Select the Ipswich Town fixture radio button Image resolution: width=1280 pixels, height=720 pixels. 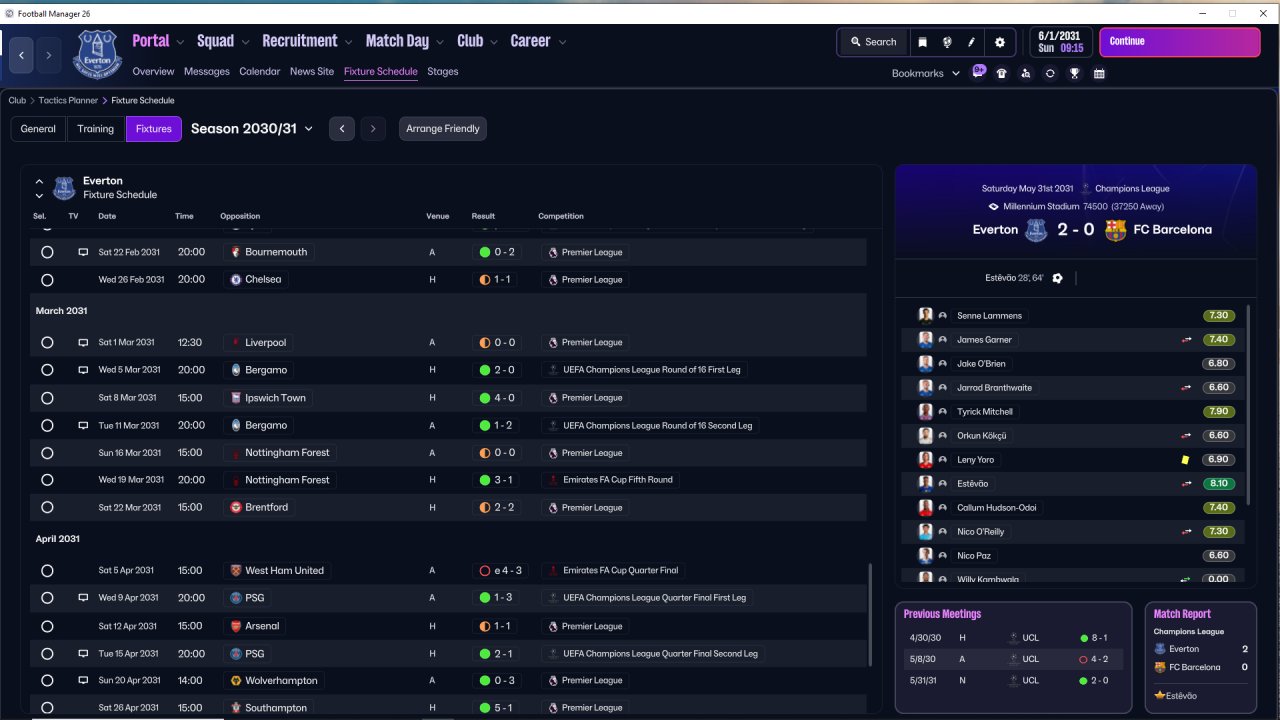(47, 398)
